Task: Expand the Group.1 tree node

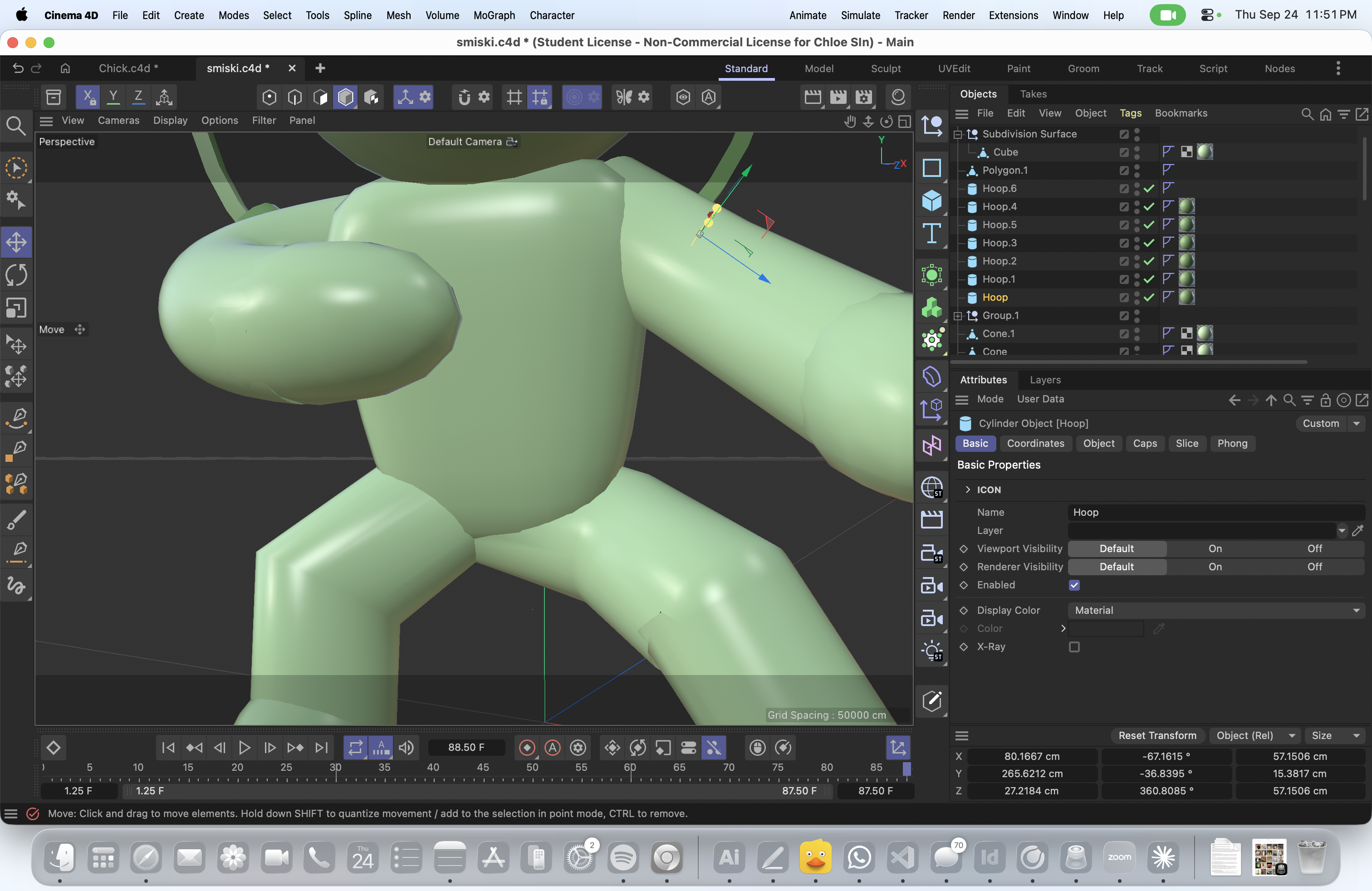Action: click(x=958, y=316)
